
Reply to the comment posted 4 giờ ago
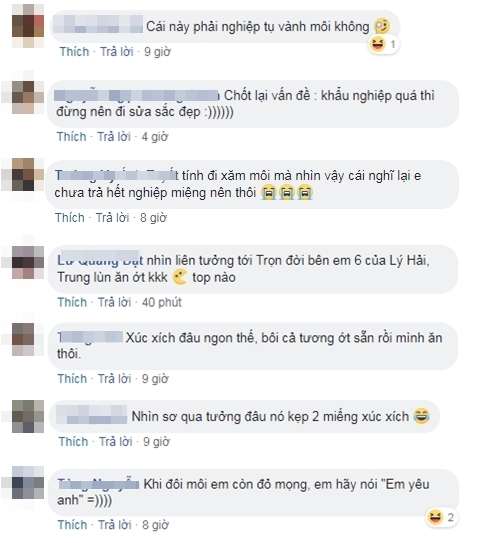click(114, 137)
